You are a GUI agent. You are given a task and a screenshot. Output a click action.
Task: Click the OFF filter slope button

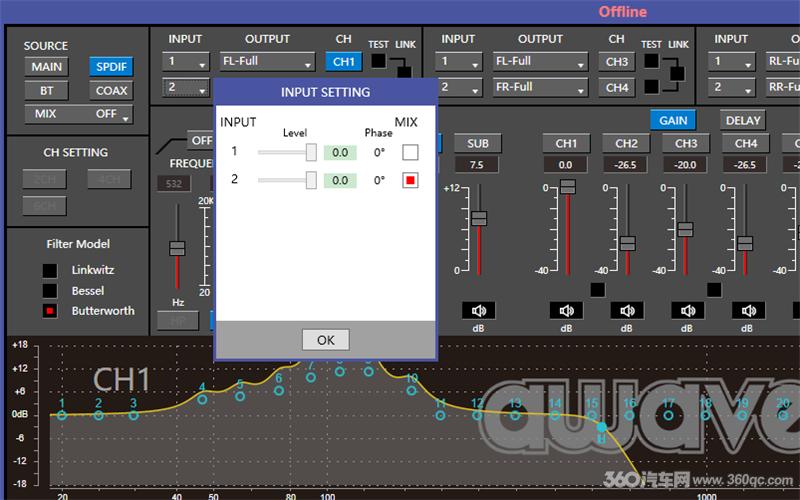pos(201,140)
